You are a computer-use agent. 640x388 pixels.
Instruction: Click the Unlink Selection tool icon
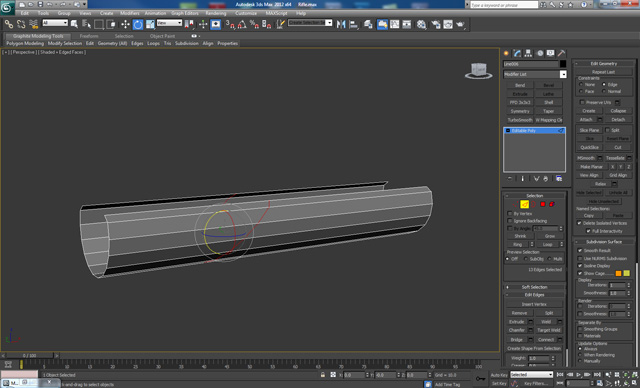(x=21, y=24)
